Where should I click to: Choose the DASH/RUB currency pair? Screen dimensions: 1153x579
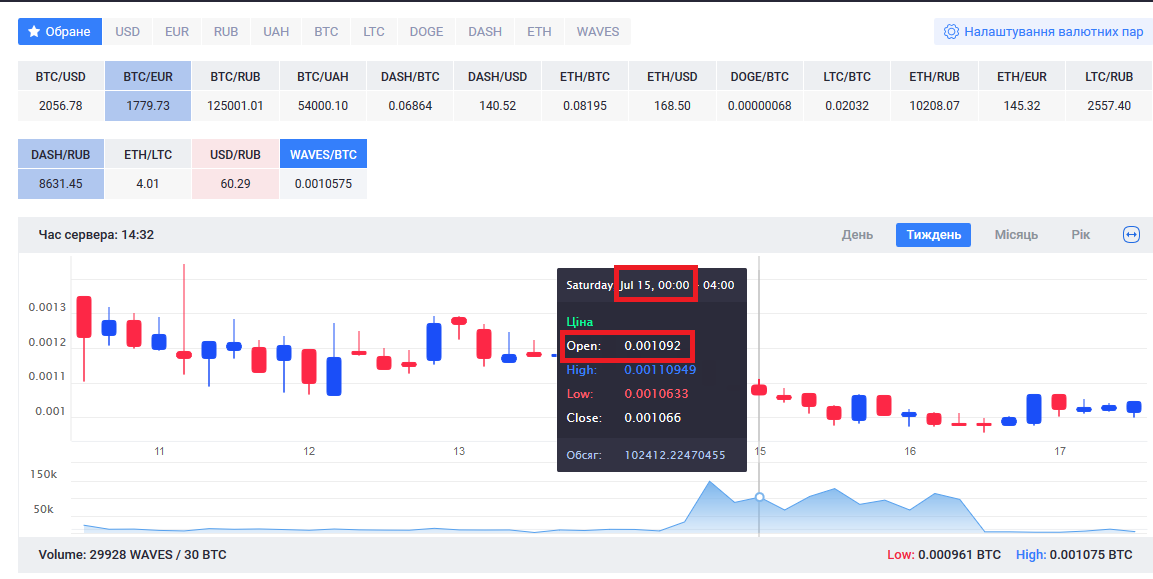tap(61, 169)
